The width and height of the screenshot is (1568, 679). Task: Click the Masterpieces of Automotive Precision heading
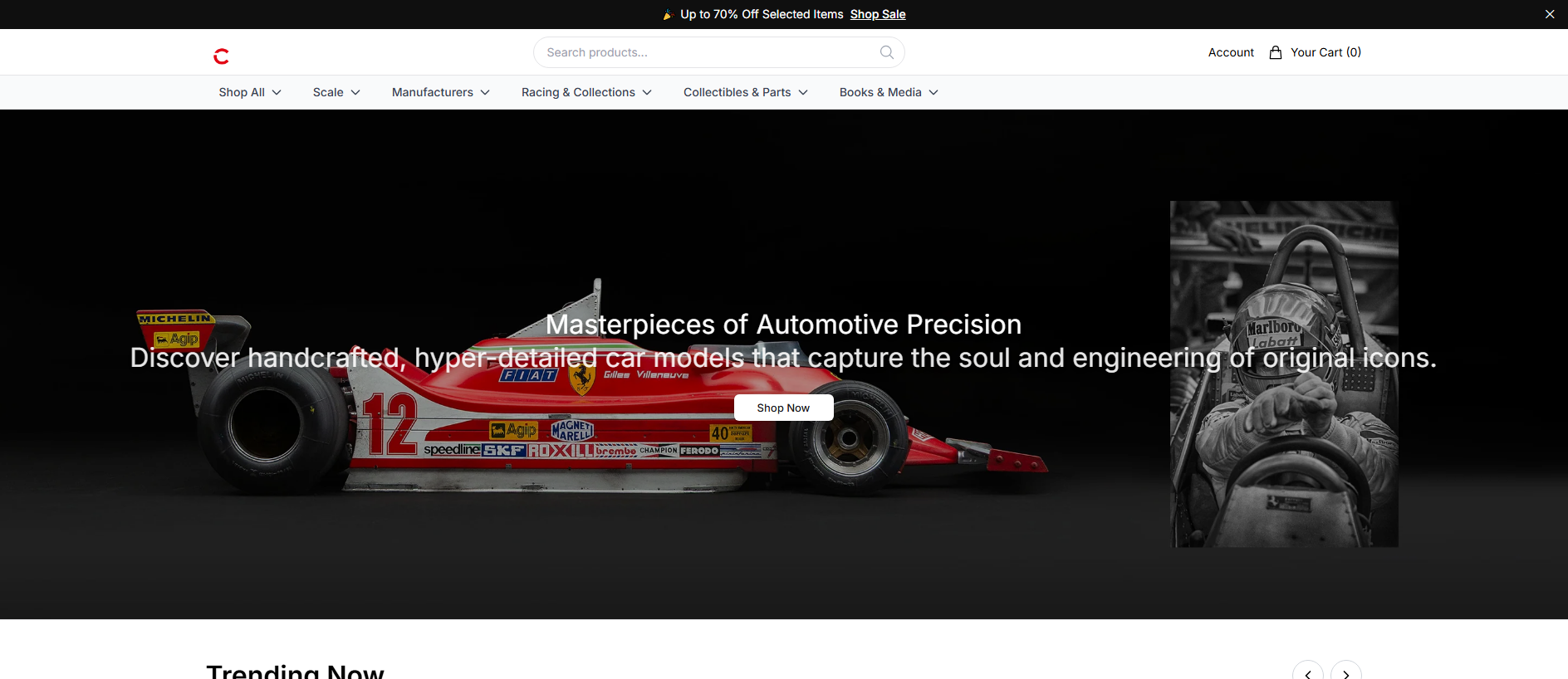click(x=783, y=325)
